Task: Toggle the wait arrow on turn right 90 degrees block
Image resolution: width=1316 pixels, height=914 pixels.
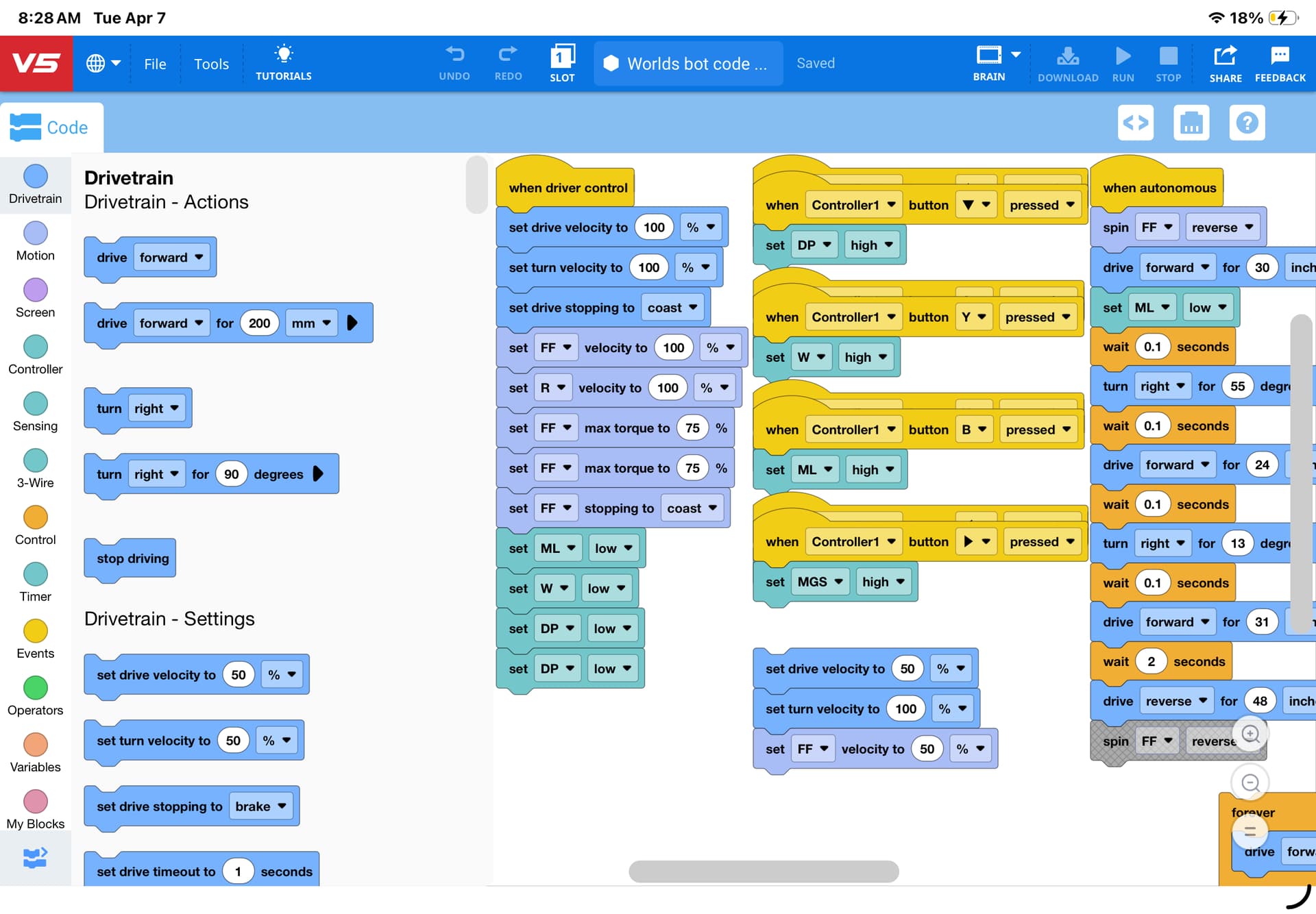Action: (x=318, y=473)
